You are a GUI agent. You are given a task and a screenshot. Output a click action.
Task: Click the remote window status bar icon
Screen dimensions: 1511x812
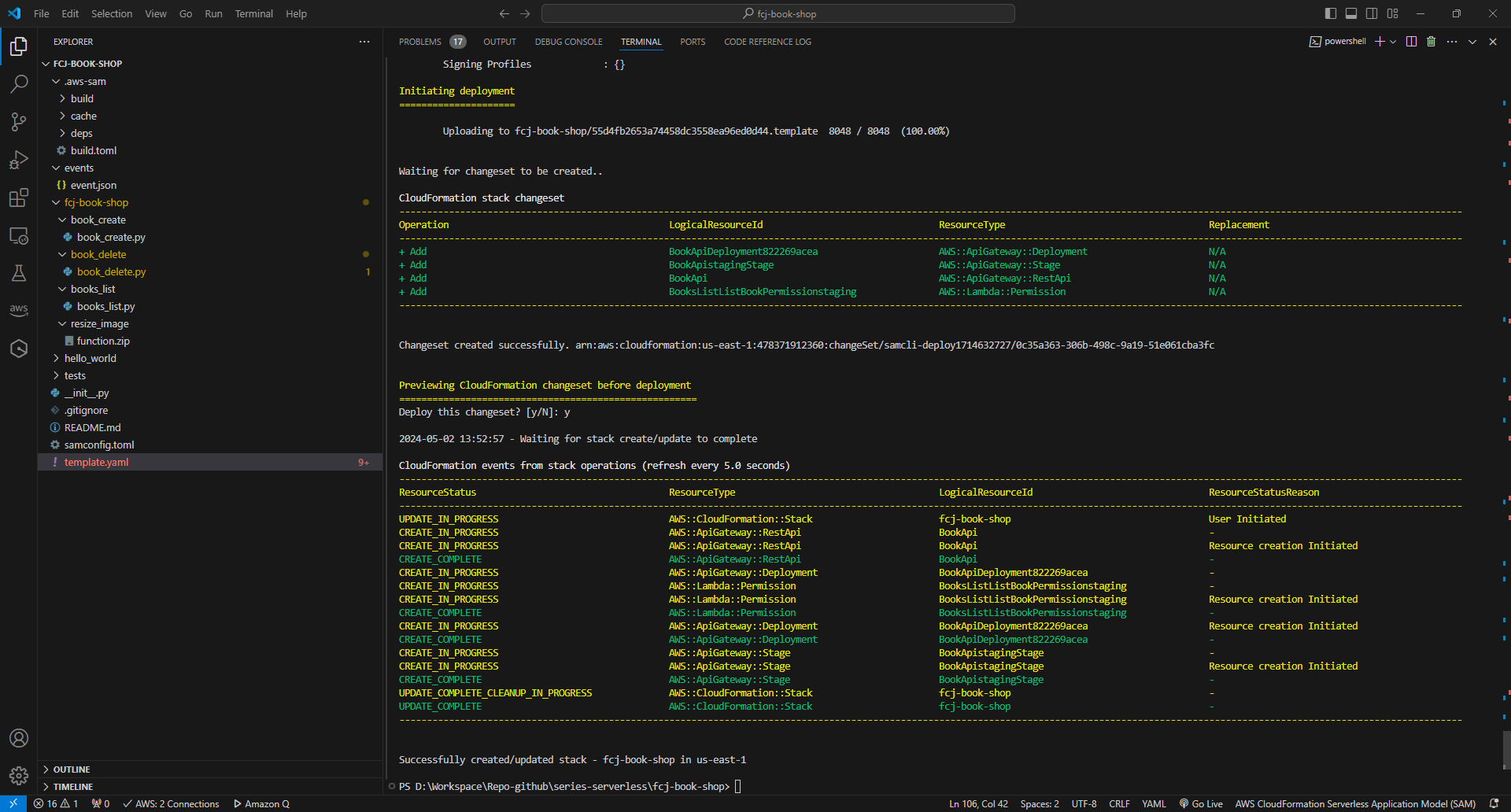[x=13, y=803]
